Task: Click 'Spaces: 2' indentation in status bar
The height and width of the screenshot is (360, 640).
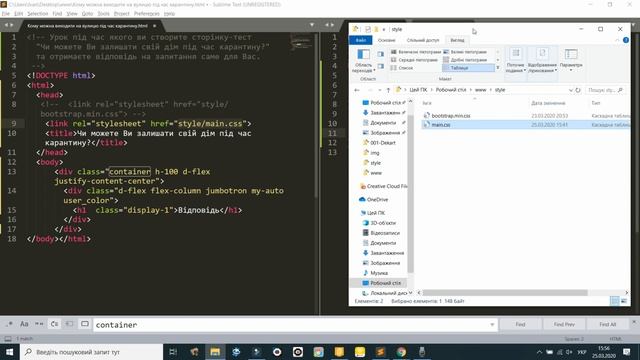Action: click(x=574, y=339)
